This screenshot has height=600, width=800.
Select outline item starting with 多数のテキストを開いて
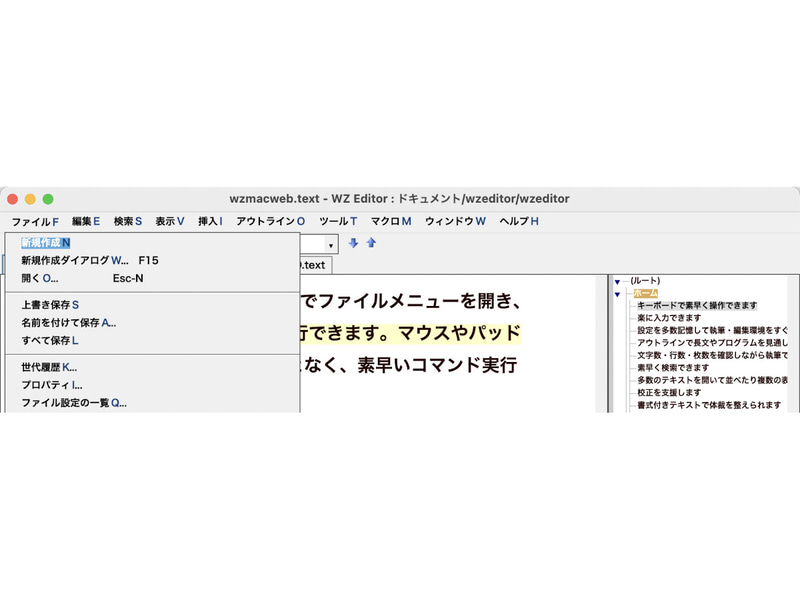[712, 380]
